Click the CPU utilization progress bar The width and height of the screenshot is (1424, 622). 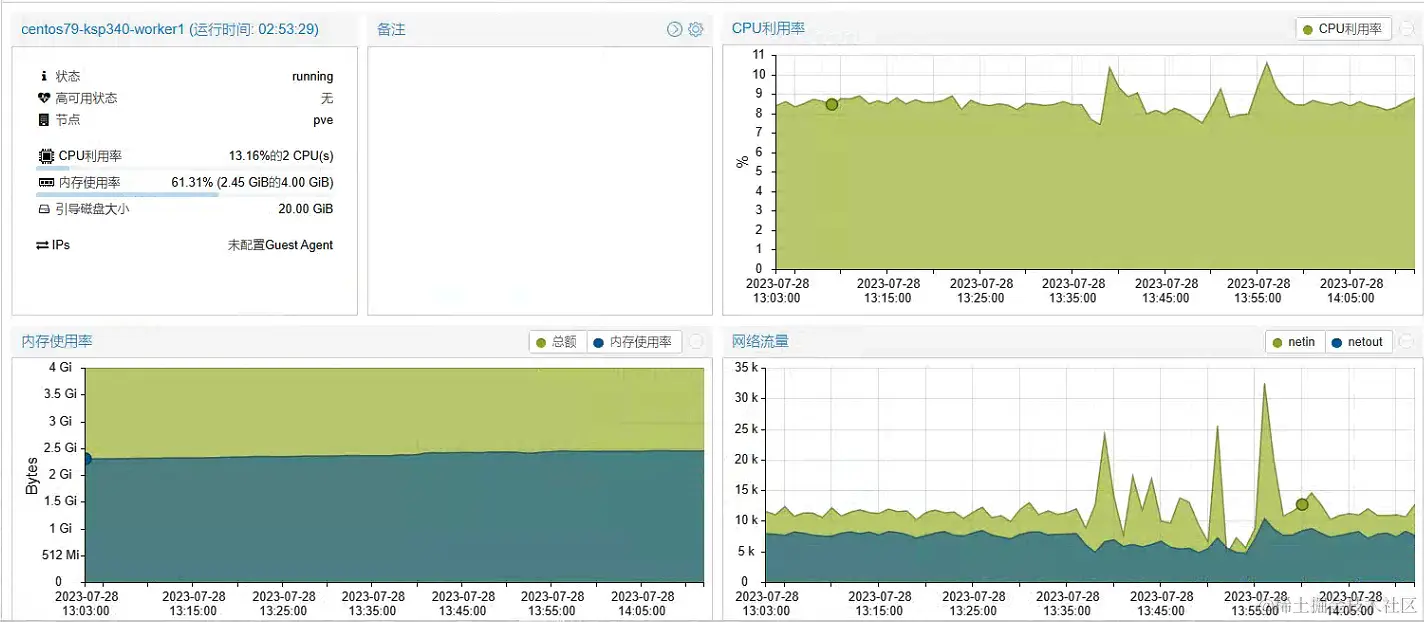pyautogui.click(x=185, y=168)
